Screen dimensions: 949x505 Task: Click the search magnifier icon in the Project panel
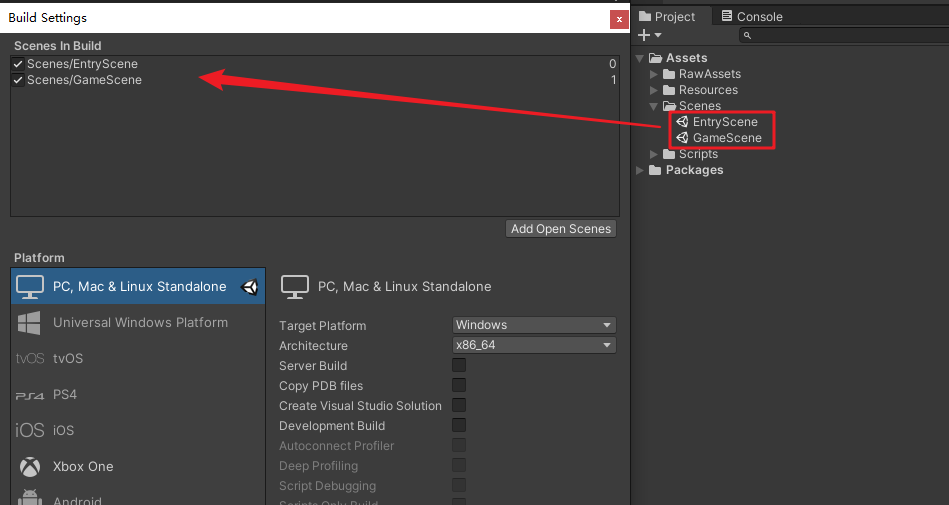click(x=747, y=36)
